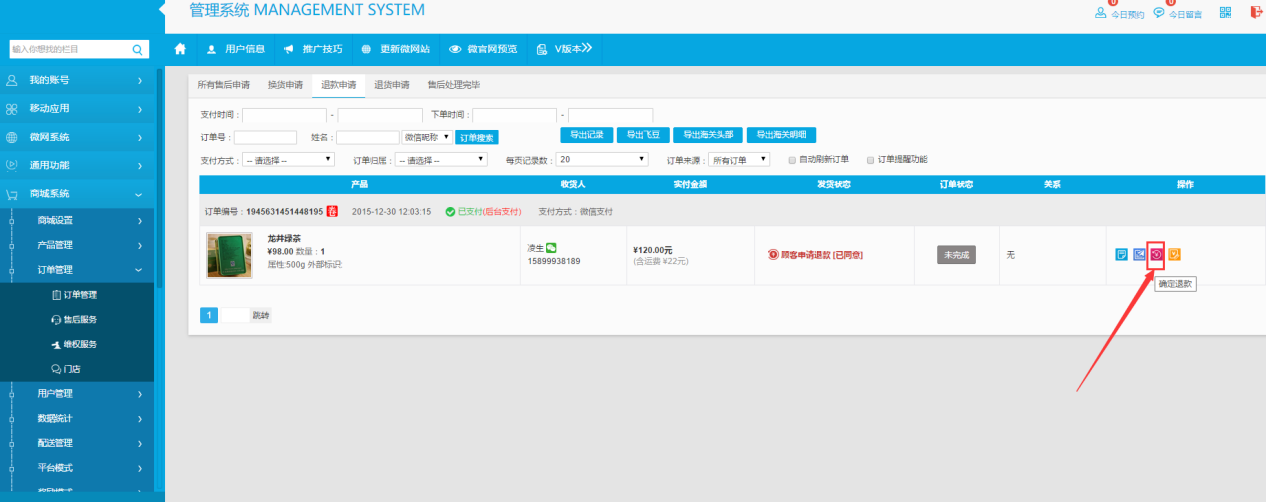Open 用户信息 in the top navigation

tap(235, 48)
